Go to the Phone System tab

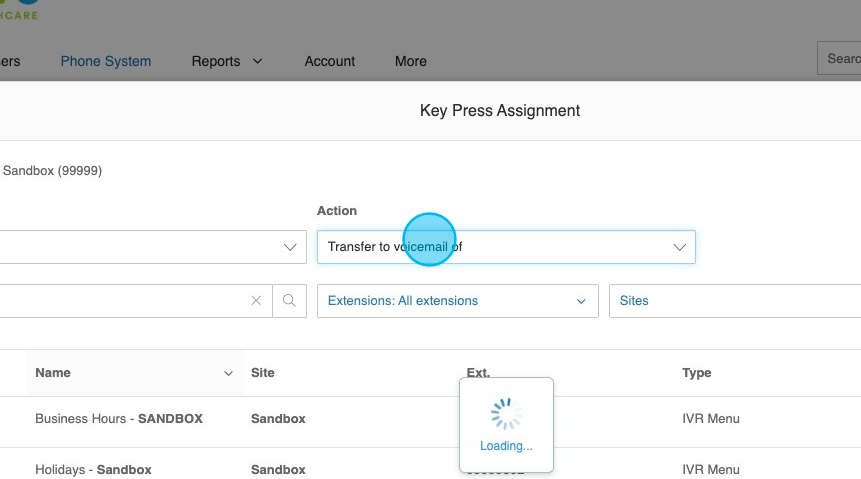pyautogui.click(x=106, y=61)
